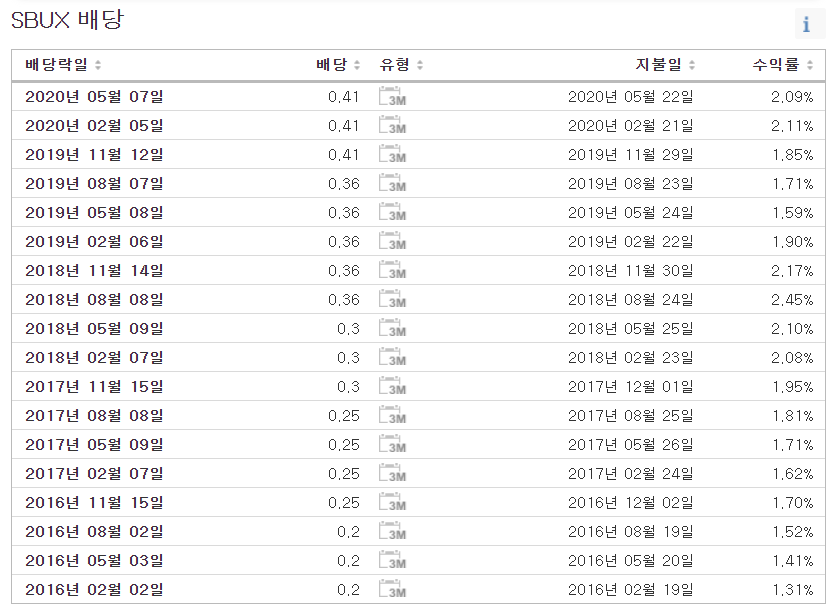Click payment date 2016년 12월 02일
The height and width of the screenshot is (612, 836).
[x=631, y=502]
